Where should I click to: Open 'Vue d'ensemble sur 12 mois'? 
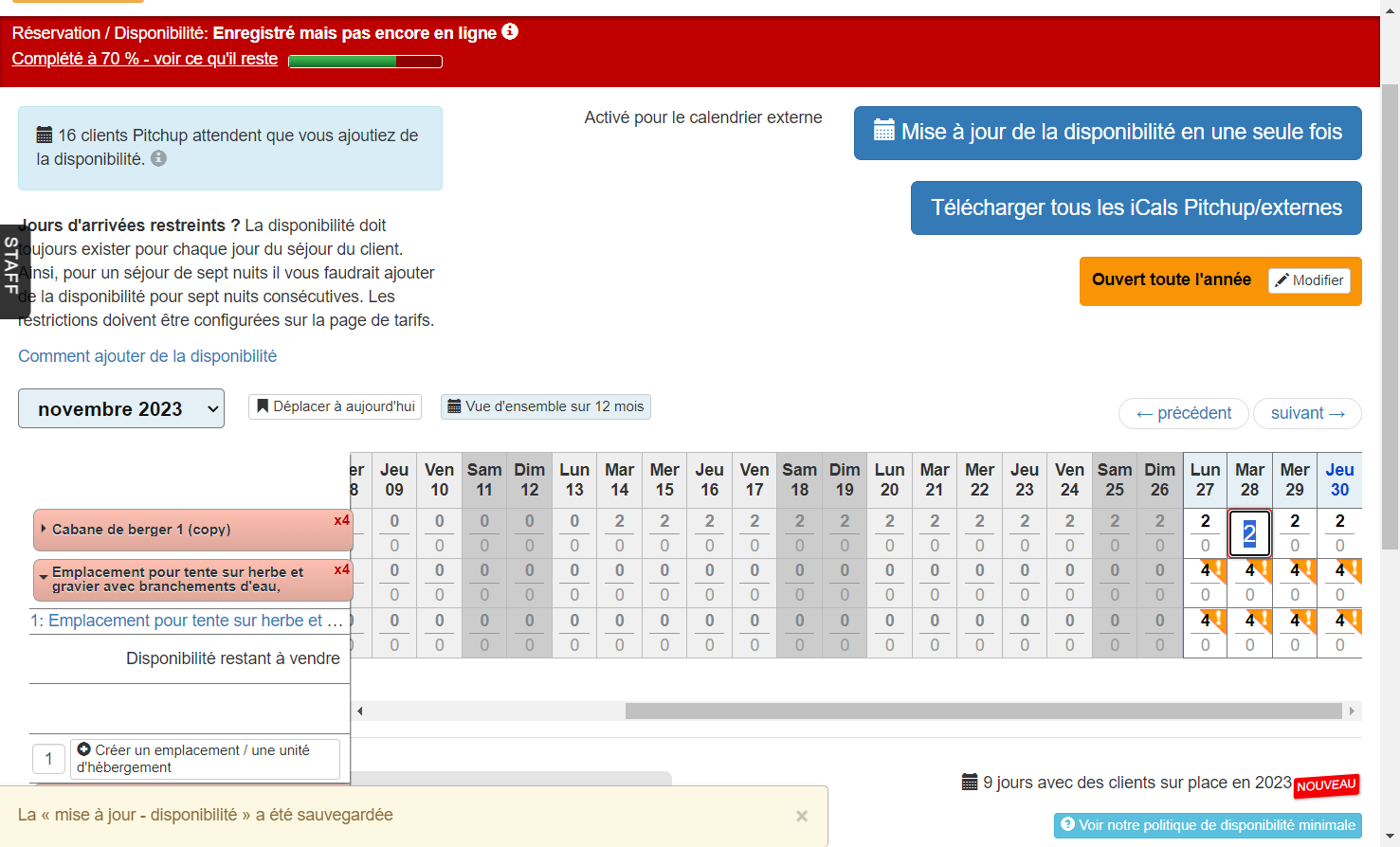[546, 406]
